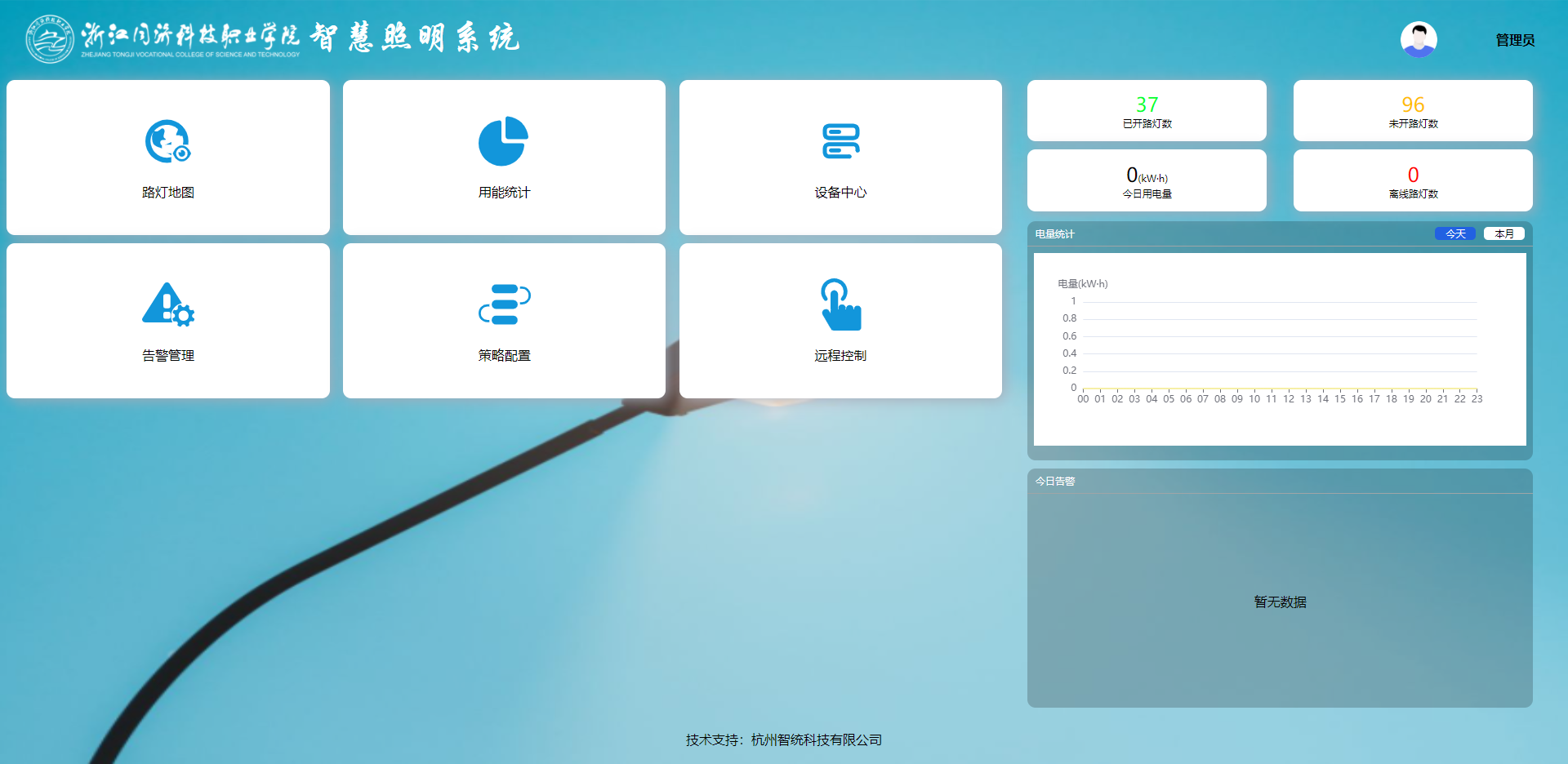Select the 远程控制 remote control icon
This screenshot has width=1568, height=764.
coord(840,304)
